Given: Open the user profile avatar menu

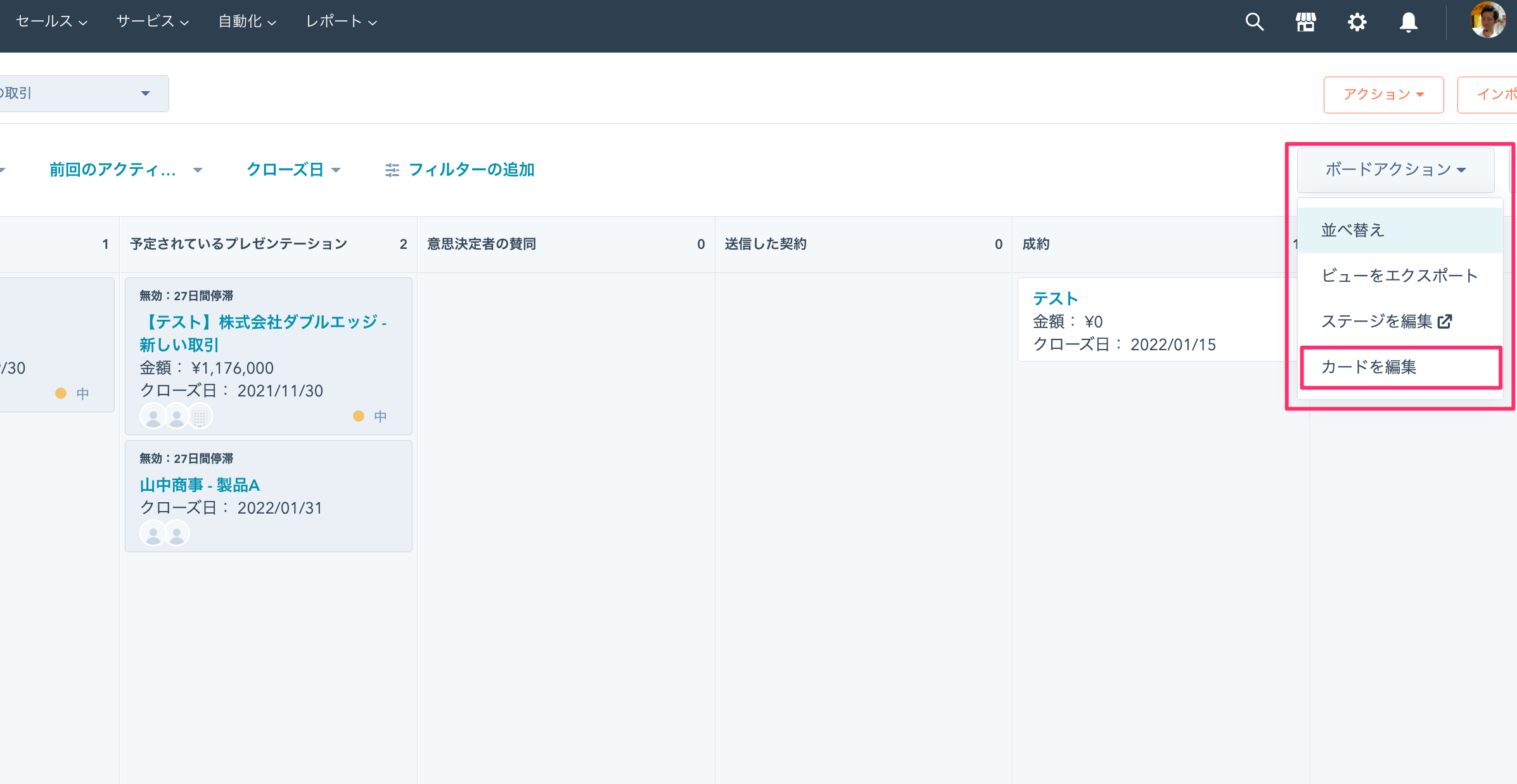Looking at the screenshot, I should pos(1487,20).
